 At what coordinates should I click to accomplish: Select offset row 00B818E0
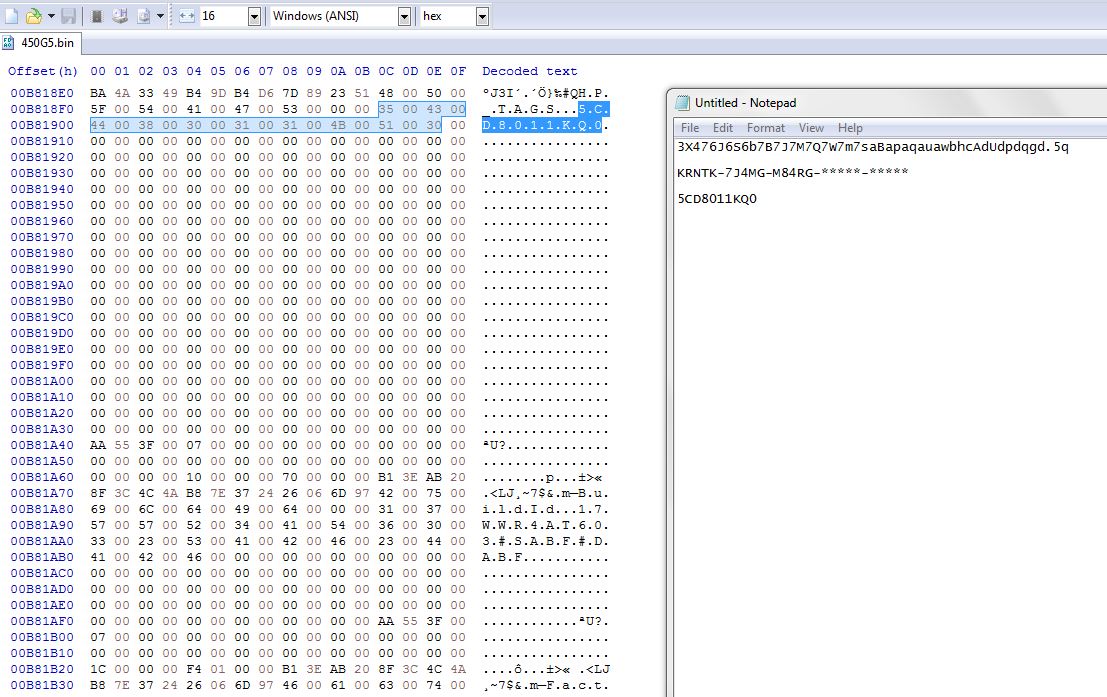coord(42,93)
